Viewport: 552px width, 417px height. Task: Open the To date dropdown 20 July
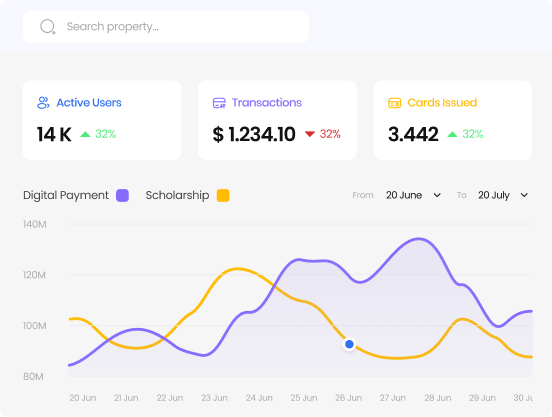click(503, 195)
